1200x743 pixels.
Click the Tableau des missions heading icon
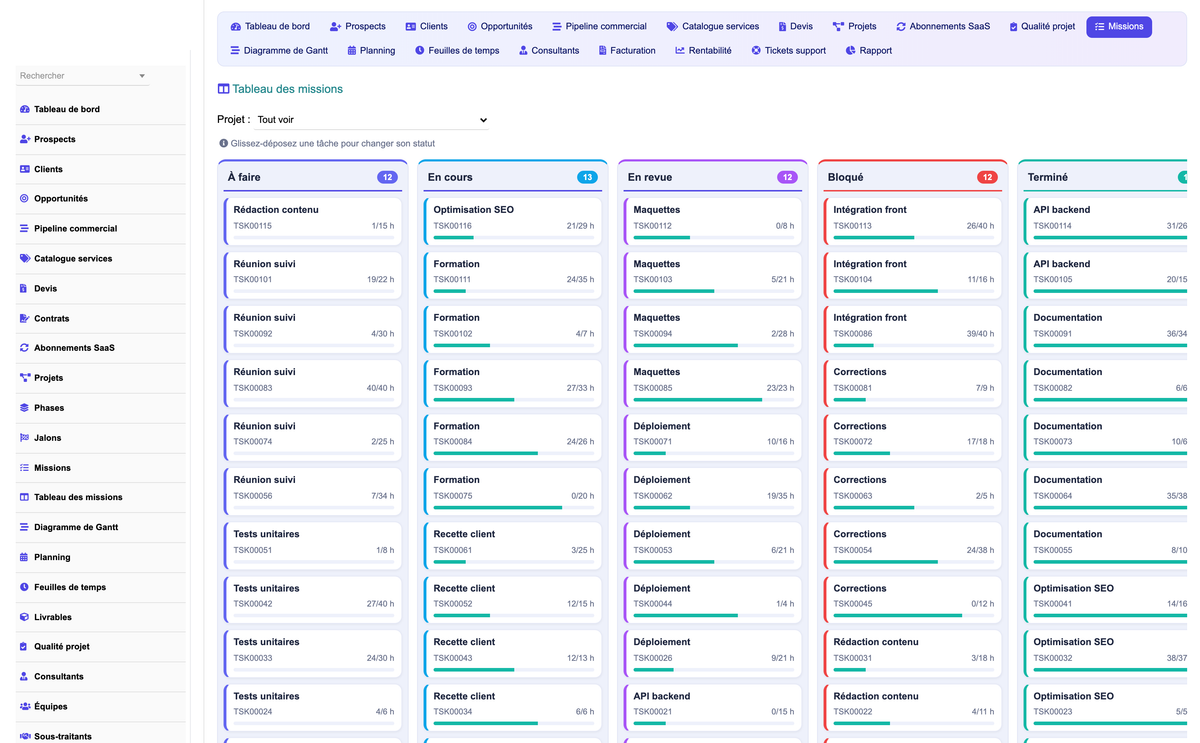pos(223,89)
